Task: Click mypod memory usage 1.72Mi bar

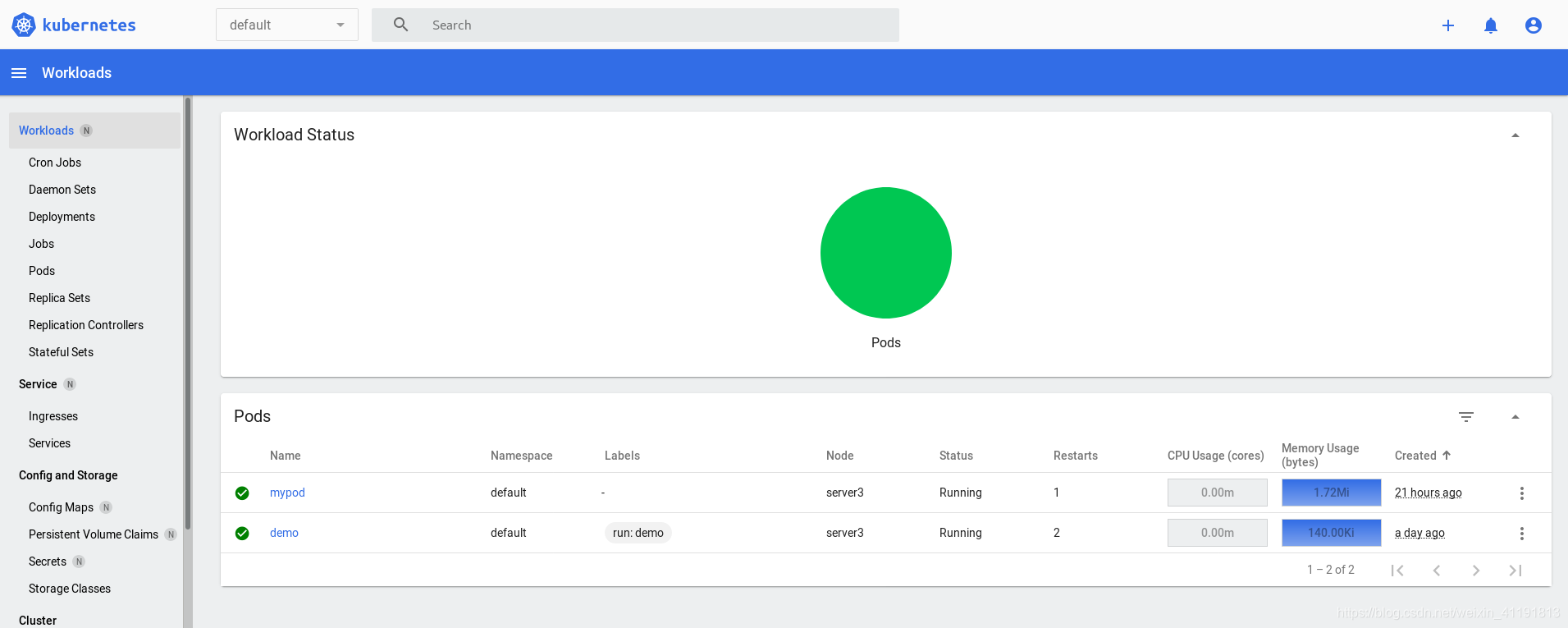Action: point(1332,493)
